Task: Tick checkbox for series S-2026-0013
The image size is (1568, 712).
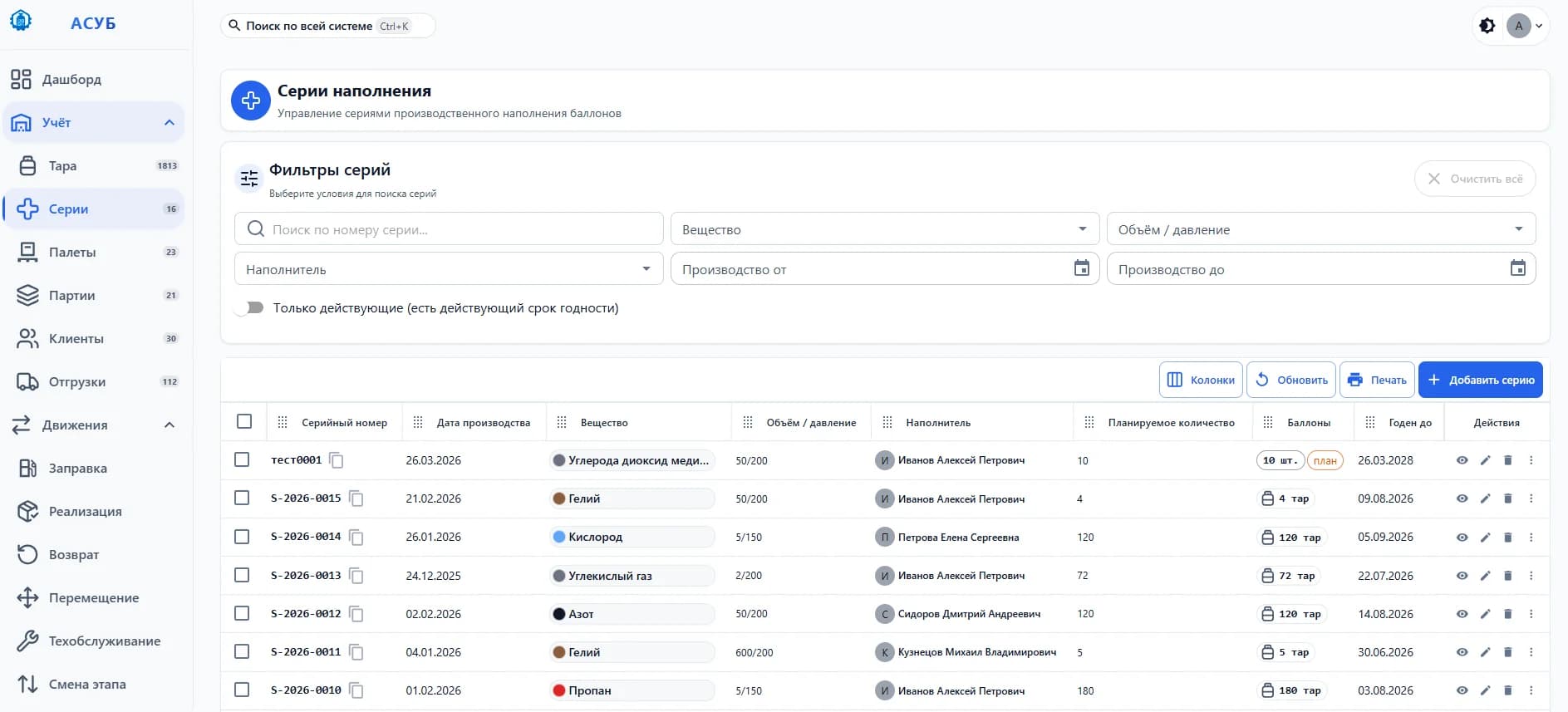Action: [x=242, y=575]
